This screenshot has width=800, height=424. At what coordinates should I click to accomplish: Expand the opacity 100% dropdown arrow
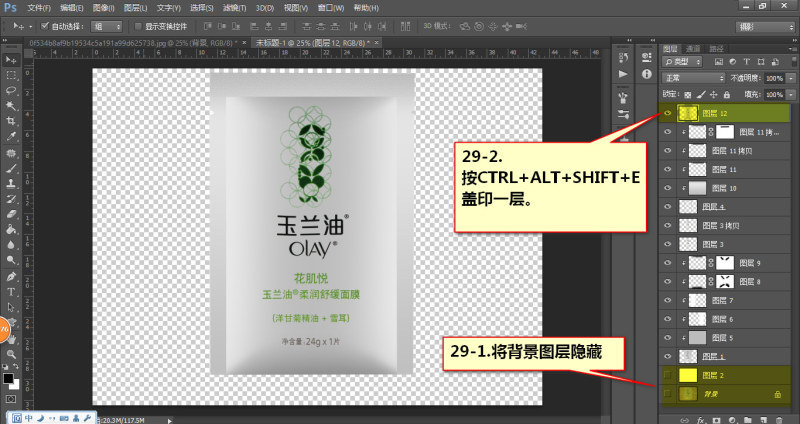point(791,78)
